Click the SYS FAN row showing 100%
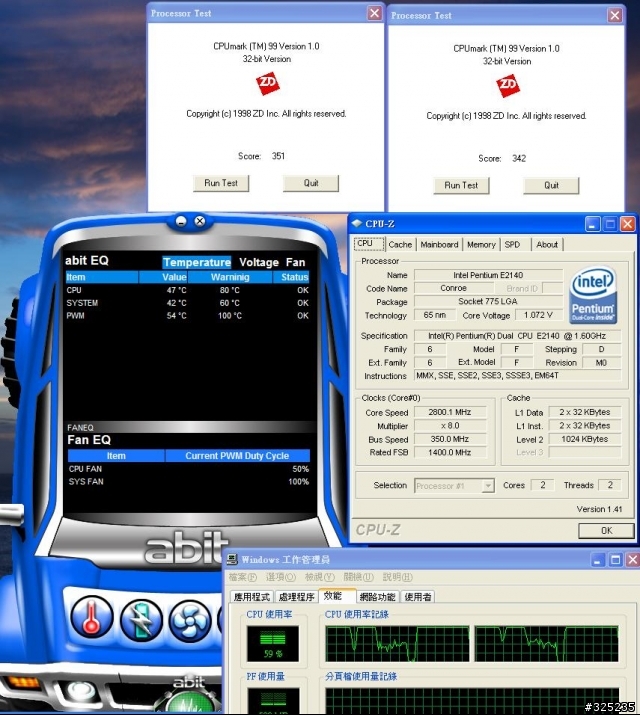Viewport: 640px width, 715px height. (189, 482)
